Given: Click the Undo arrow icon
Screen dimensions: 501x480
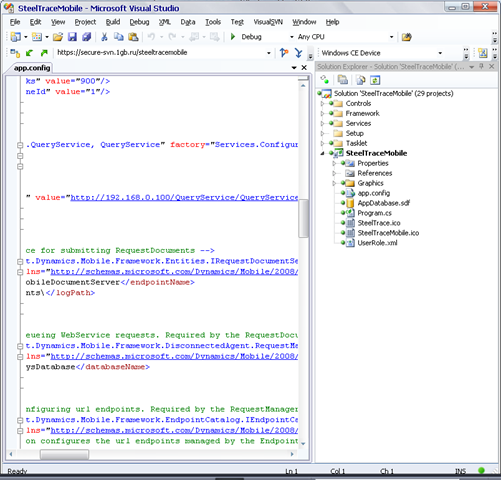Looking at the screenshot, I should pyautogui.click(x=151, y=37).
